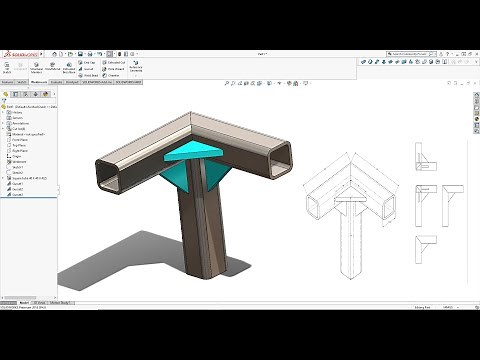Add an End Cap feature

click(x=87, y=62)
